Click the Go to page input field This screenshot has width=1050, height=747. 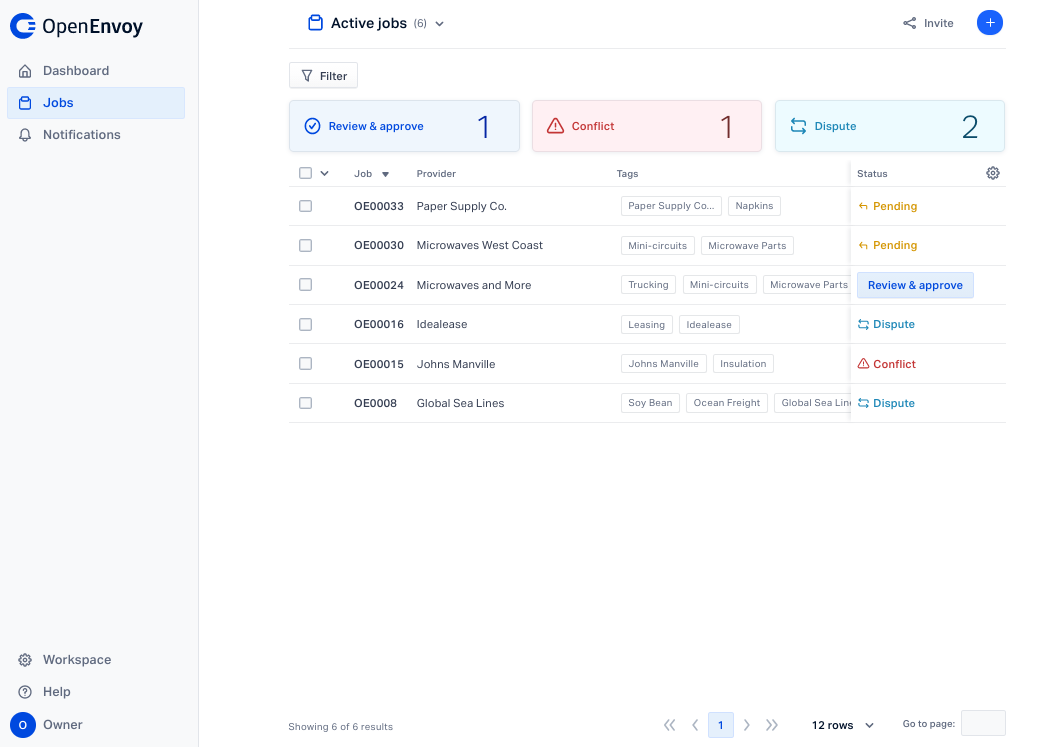click(x=983, y=724)
